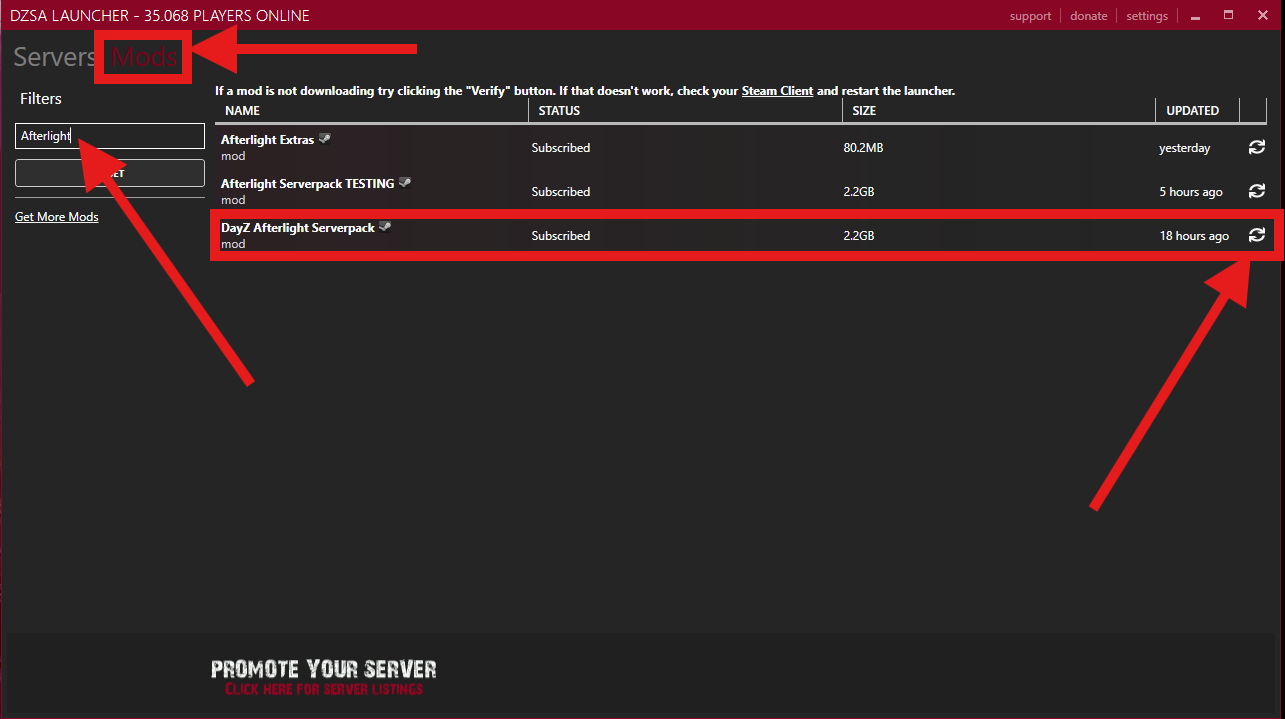1285x719 pixels.
Task: Select the Afterlight Extras row name
Action: (x=267, y=140)
